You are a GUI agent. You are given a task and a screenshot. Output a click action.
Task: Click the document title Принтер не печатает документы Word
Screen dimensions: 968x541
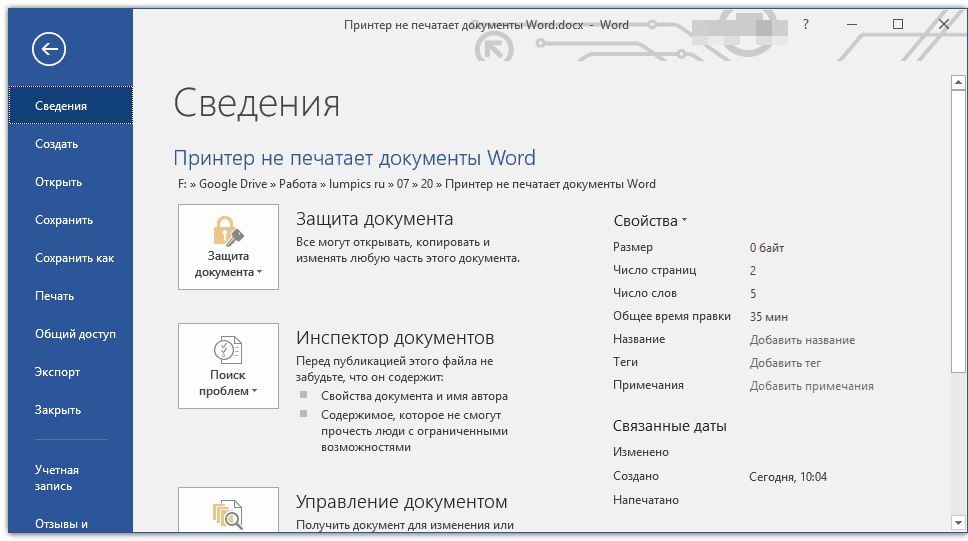[x=354, y=158]
